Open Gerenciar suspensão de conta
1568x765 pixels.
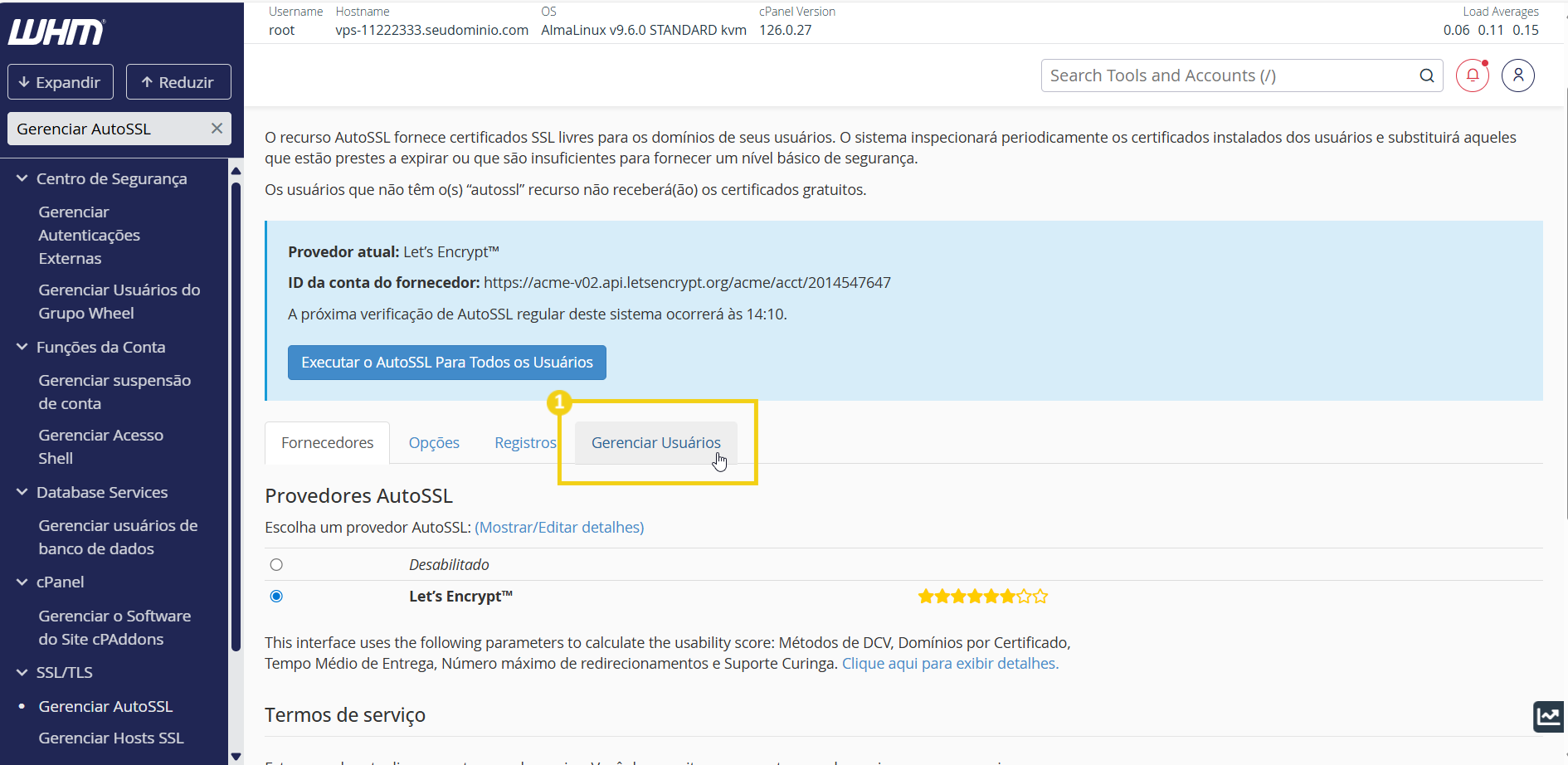114,392
